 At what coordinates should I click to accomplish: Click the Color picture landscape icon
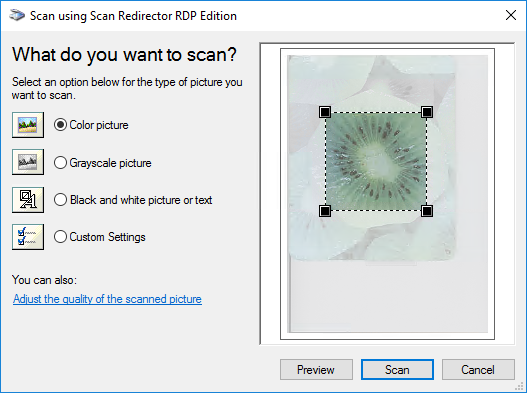coord(28,125)
